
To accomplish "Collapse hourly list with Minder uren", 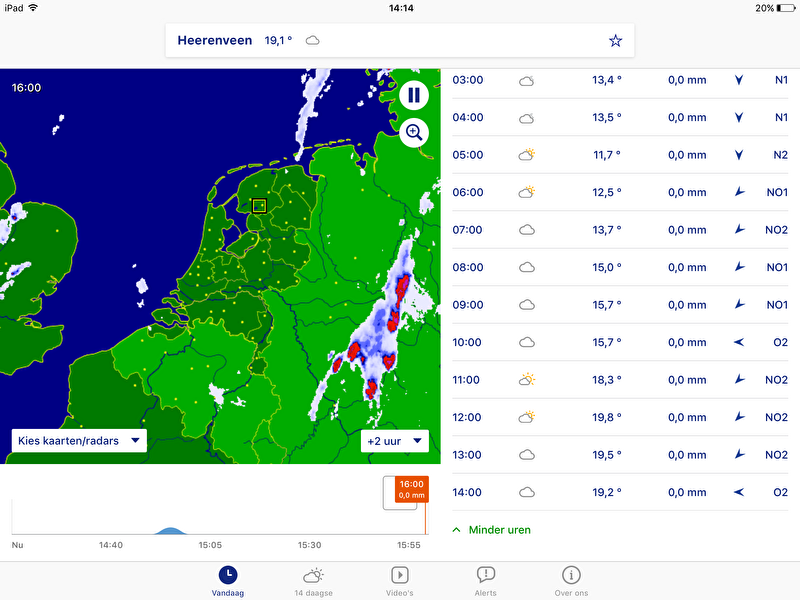I will click(x=491, y=530).
